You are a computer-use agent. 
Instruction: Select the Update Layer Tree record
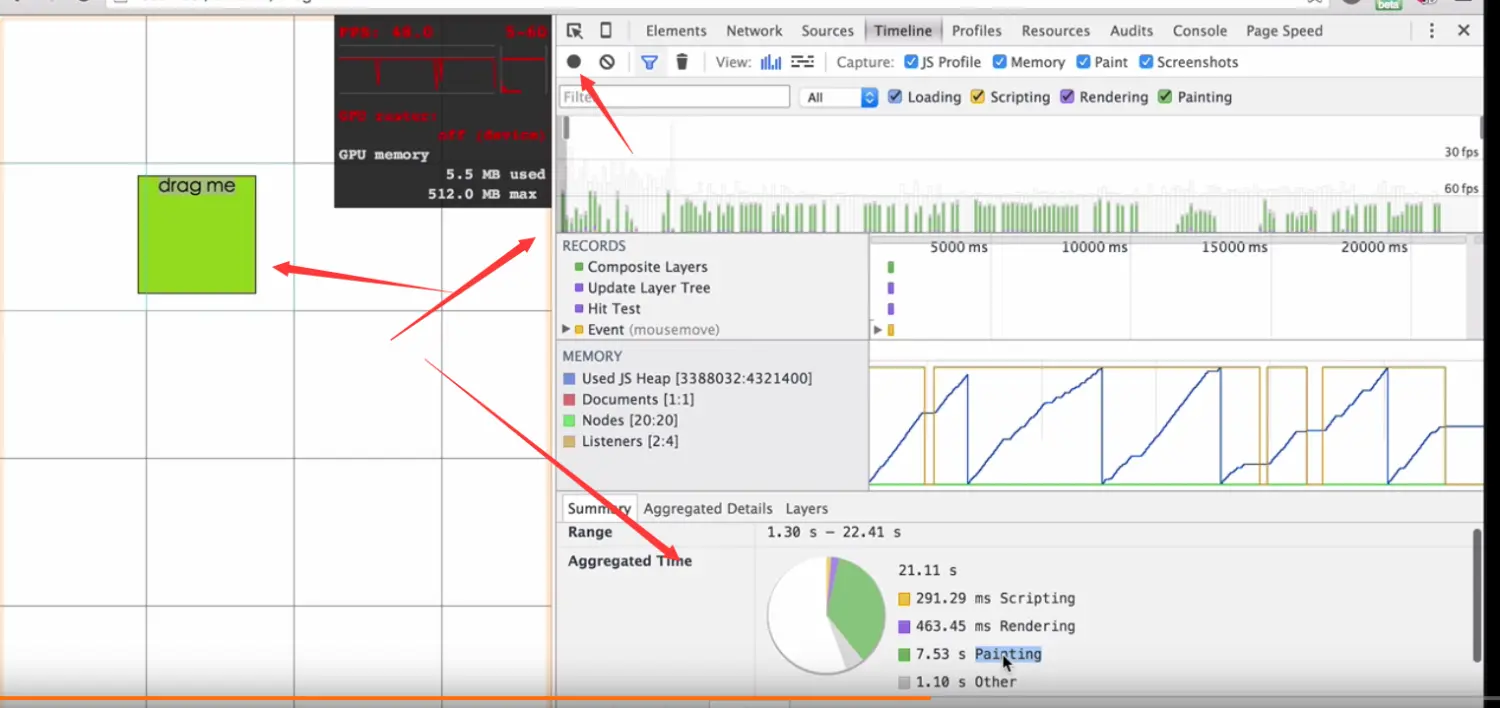pyautogui.click(x=649, y=288)
